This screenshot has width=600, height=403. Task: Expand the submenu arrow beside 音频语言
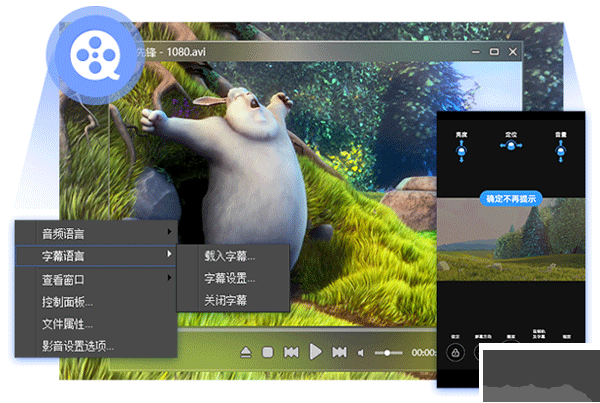[169, 232]
